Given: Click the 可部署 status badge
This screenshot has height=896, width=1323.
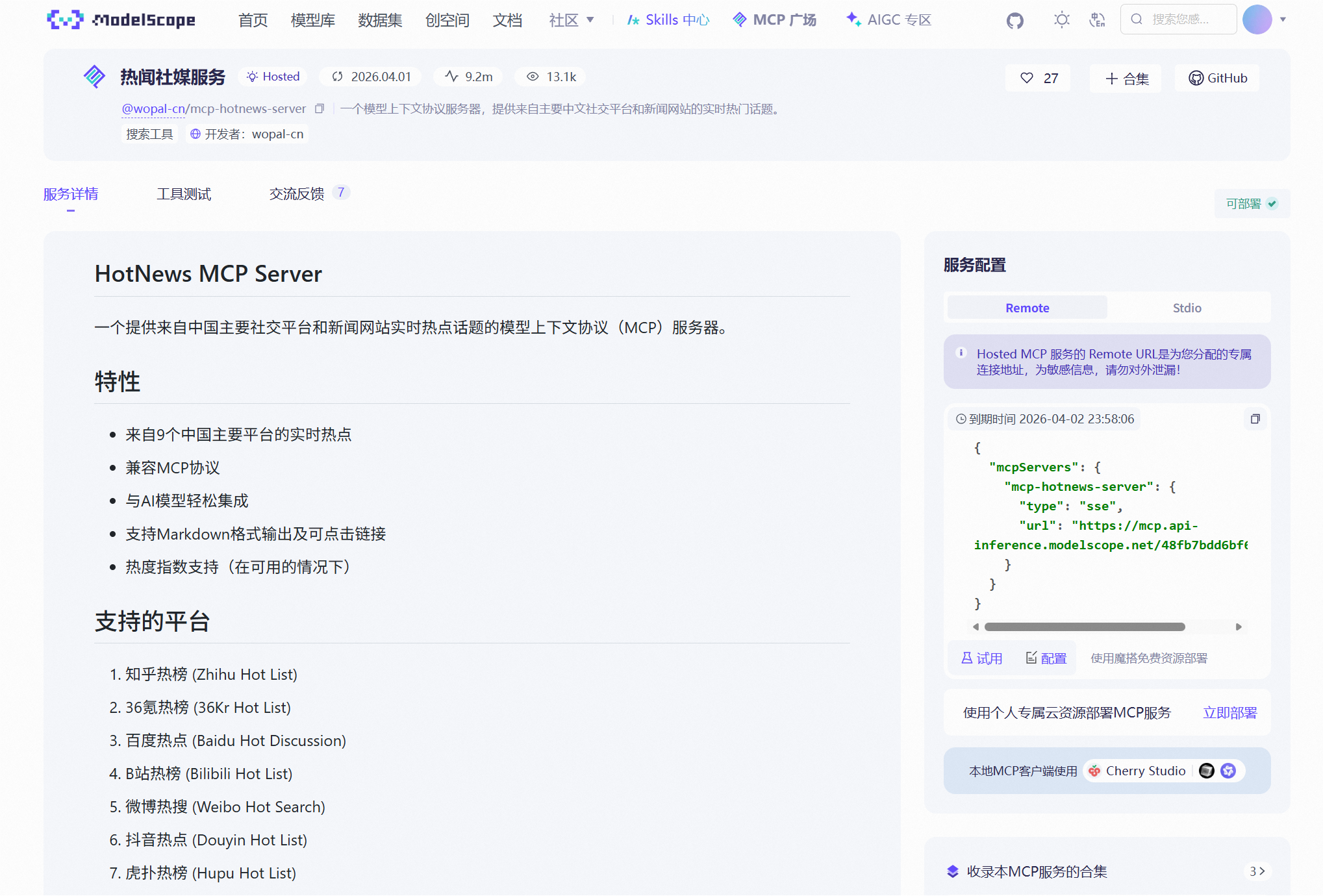Looking at the screenshot, I should [1252, 204].
